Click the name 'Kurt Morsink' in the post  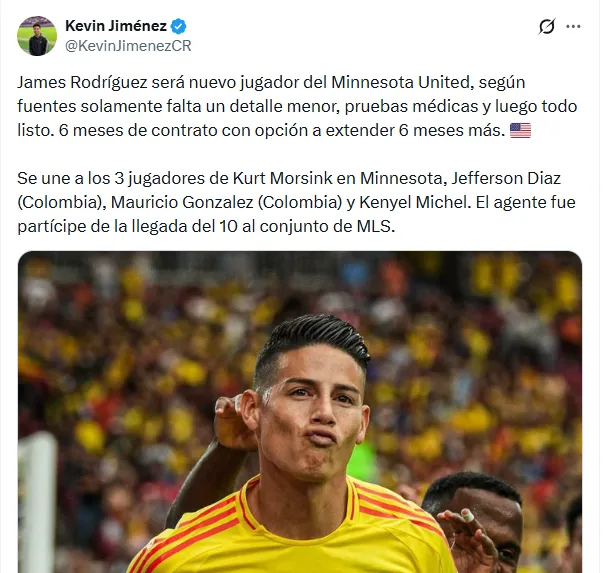pyautogui.click(x=283, y=178)
